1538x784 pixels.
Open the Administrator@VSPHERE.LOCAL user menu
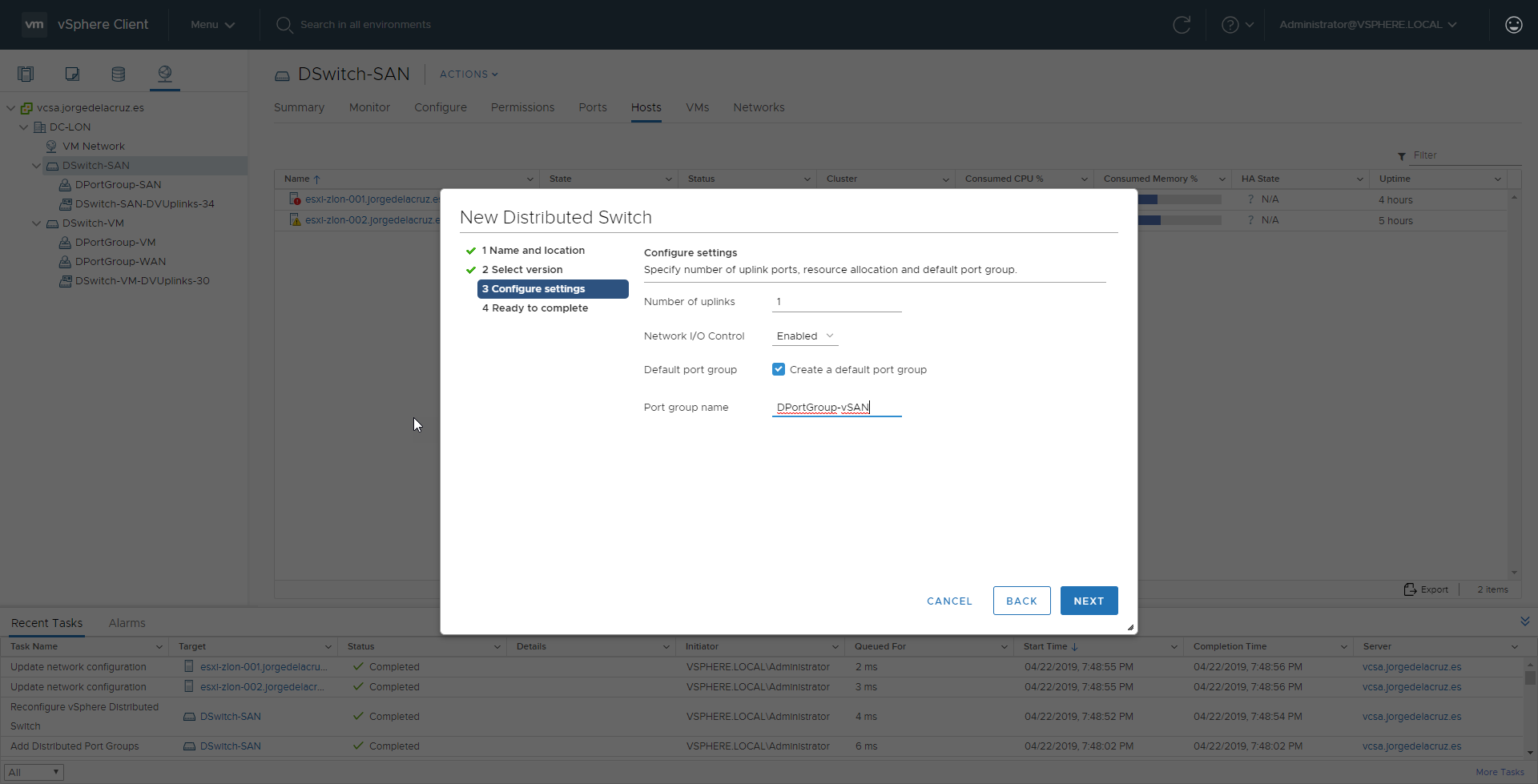click(x=1368, y=25)
